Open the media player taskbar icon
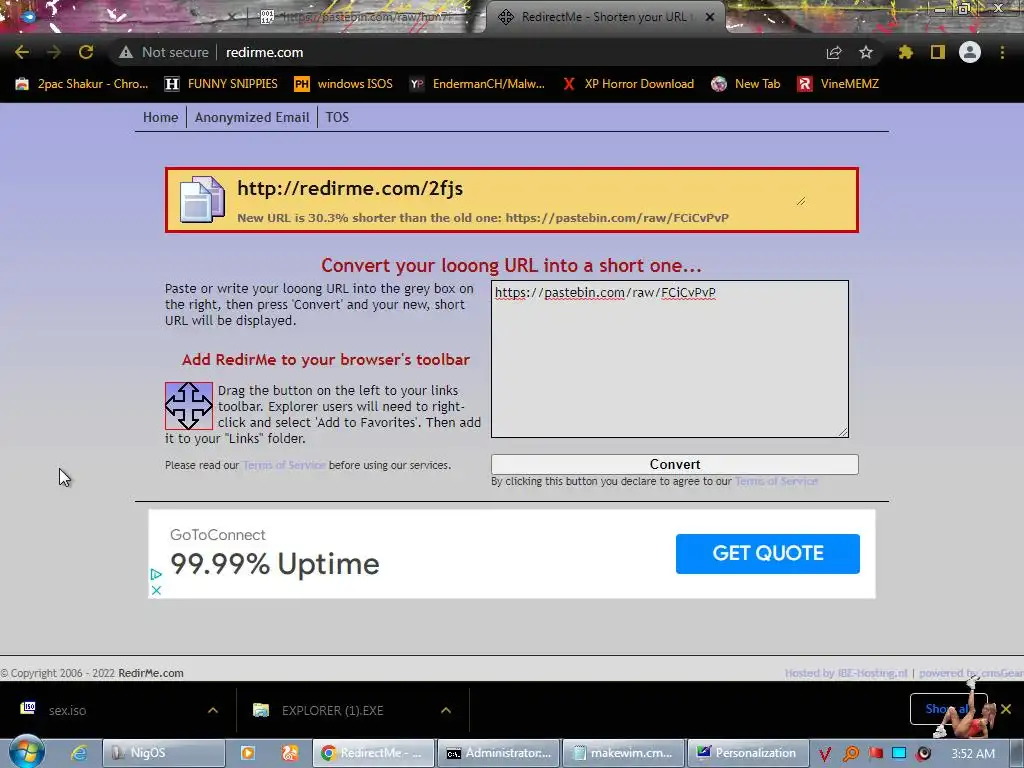Viewport: 1024px width, 768px height. point(248,753)
